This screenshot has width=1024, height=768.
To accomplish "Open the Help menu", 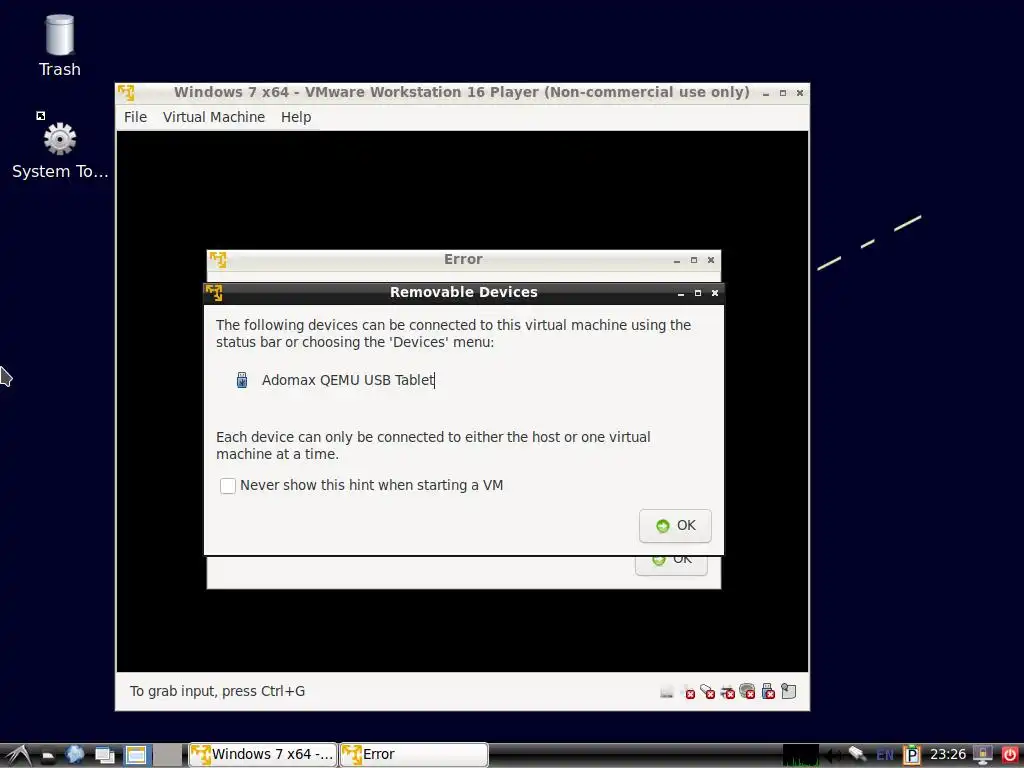I will (x=296, y=118).
